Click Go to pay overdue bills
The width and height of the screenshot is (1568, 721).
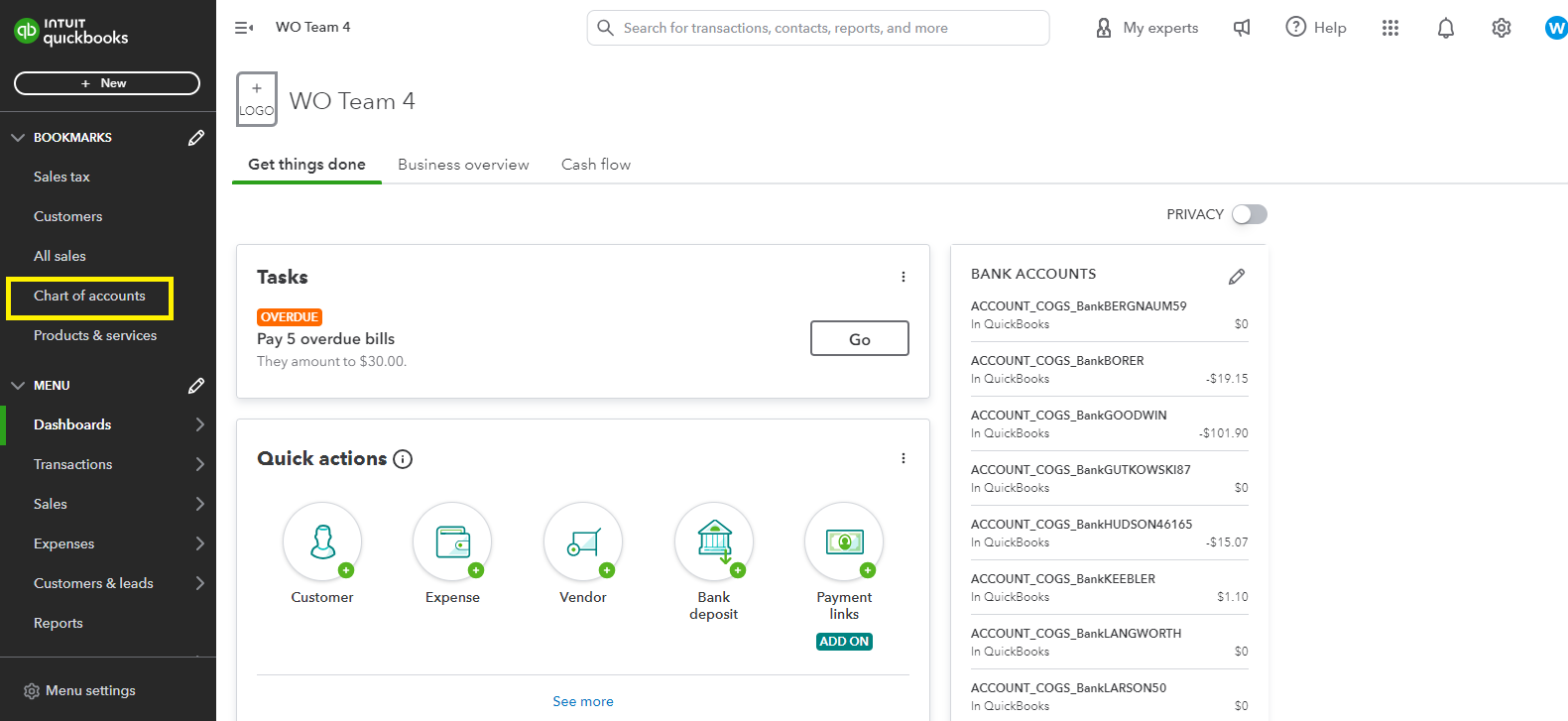(860, 338)
